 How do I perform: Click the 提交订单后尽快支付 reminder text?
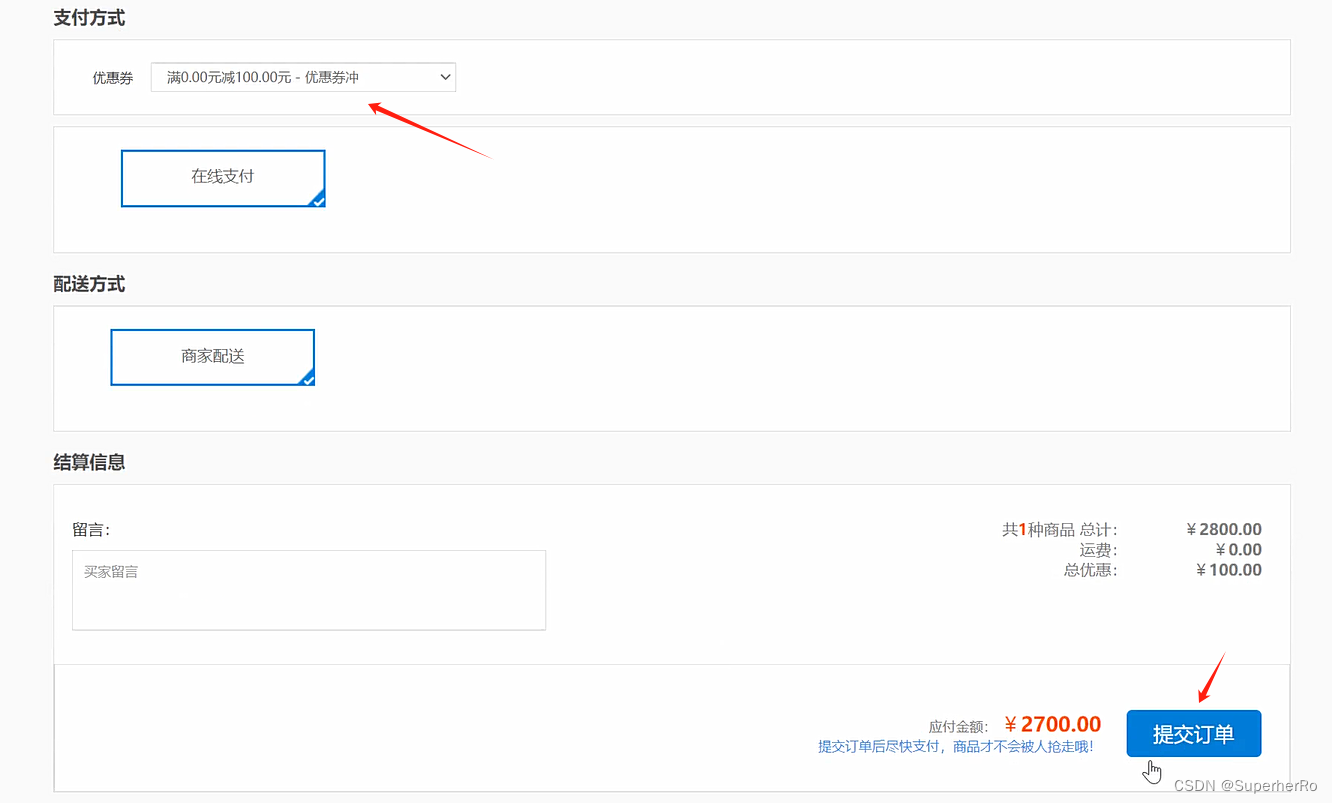click(956, 746)
